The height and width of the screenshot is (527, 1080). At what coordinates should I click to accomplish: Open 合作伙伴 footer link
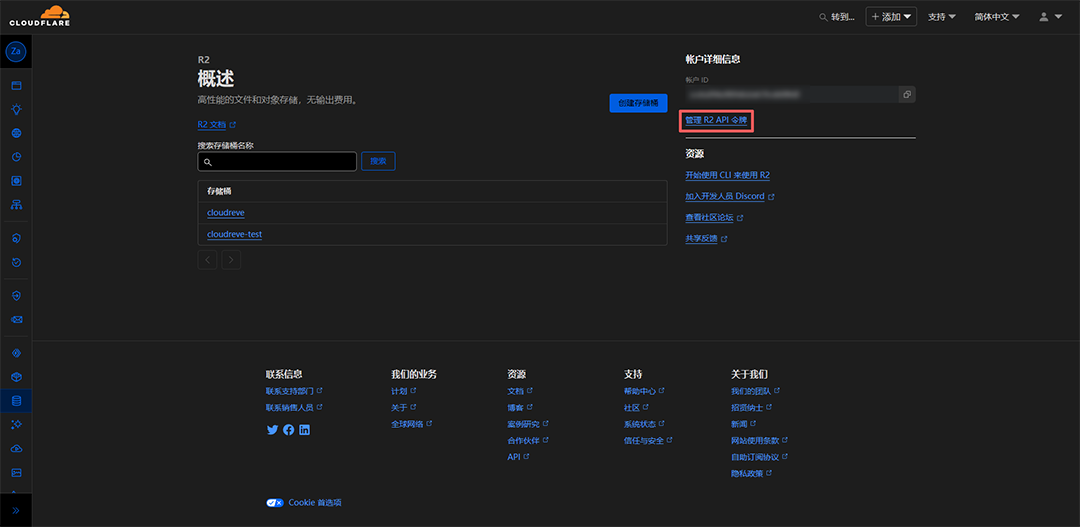(x=528, y=440)
